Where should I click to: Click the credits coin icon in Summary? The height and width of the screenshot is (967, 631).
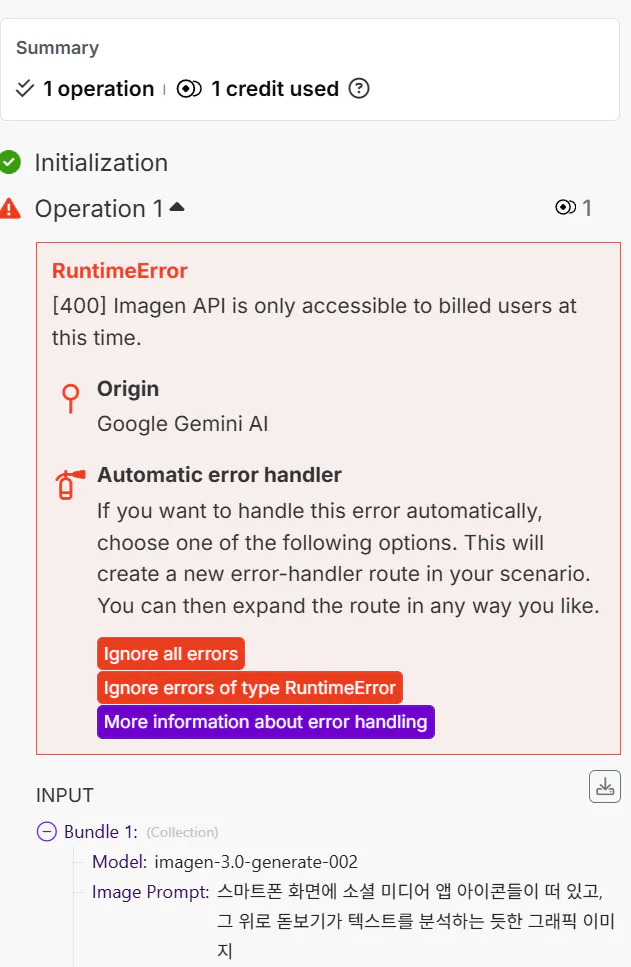click(x=189, y=89)
